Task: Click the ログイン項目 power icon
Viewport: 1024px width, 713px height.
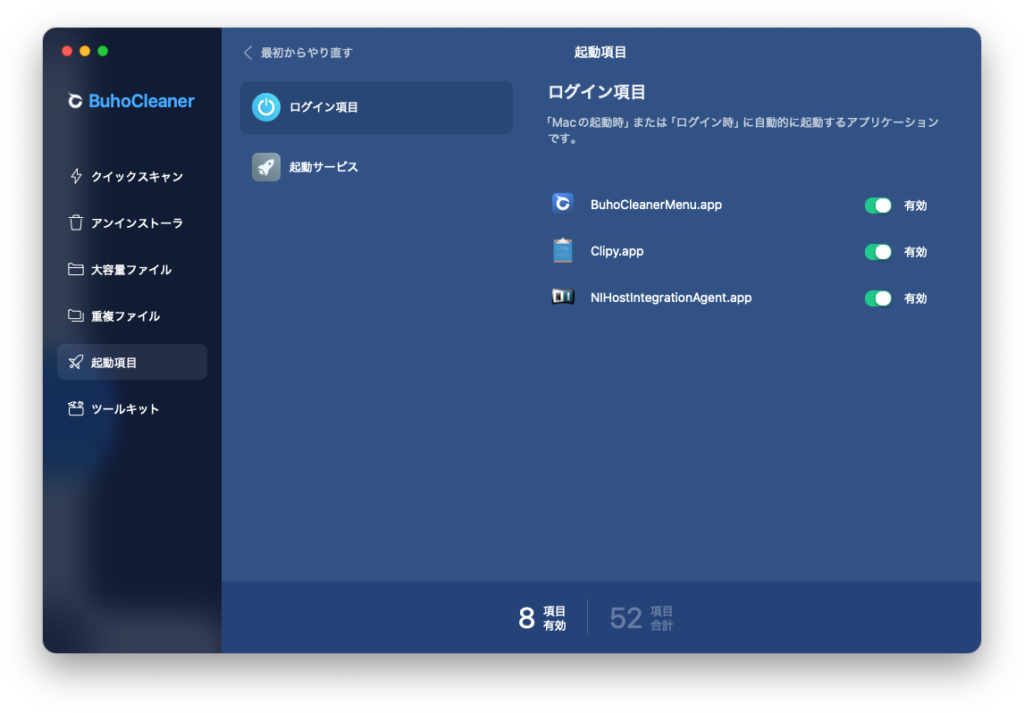Action: click(x=266, y=107)
